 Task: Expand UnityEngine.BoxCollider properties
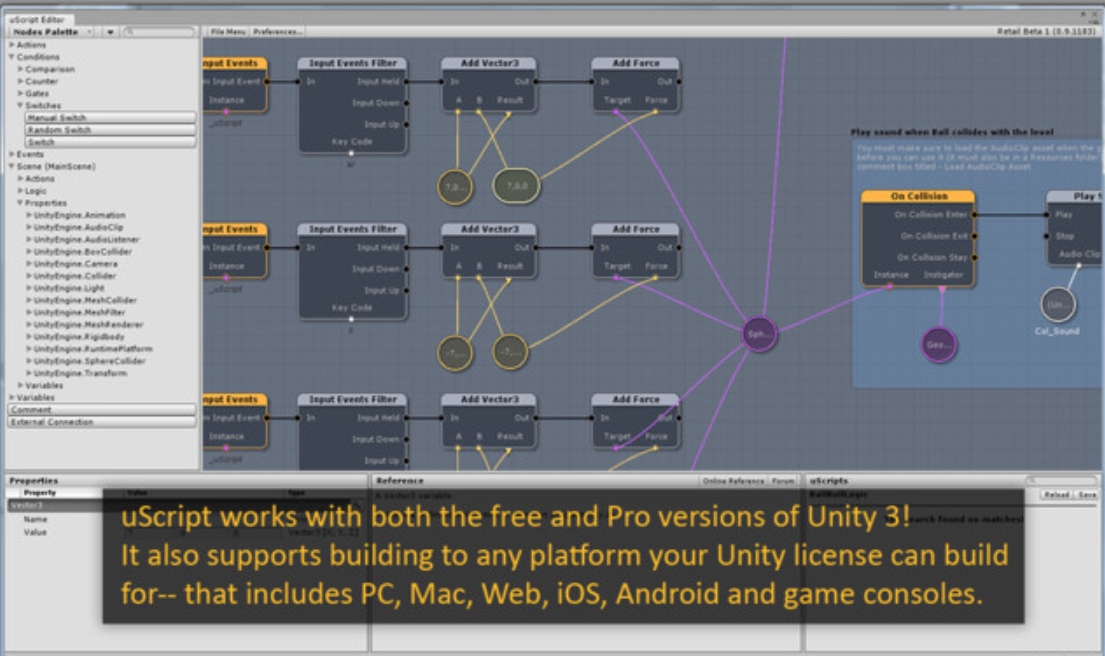tap(29, 251)
